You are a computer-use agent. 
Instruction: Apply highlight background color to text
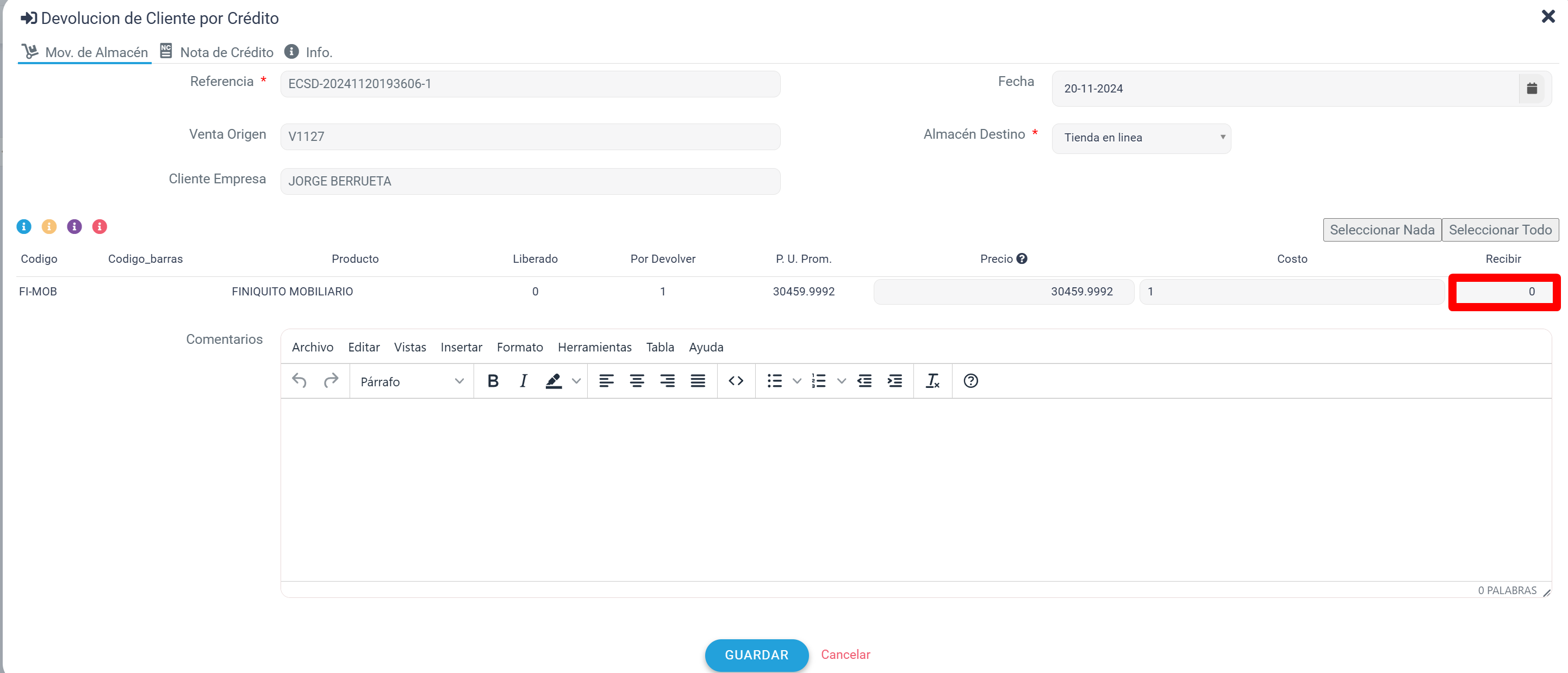click(x=553, y=381)
